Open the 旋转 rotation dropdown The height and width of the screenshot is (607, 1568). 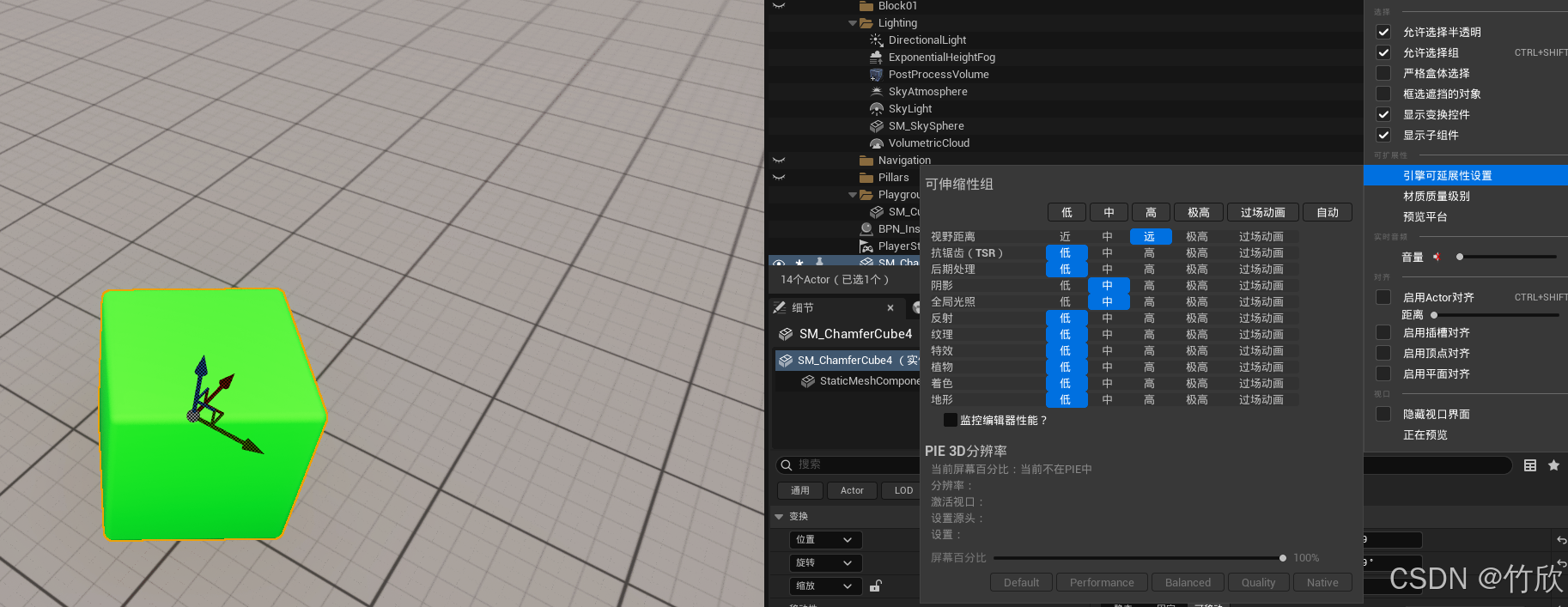825,563
